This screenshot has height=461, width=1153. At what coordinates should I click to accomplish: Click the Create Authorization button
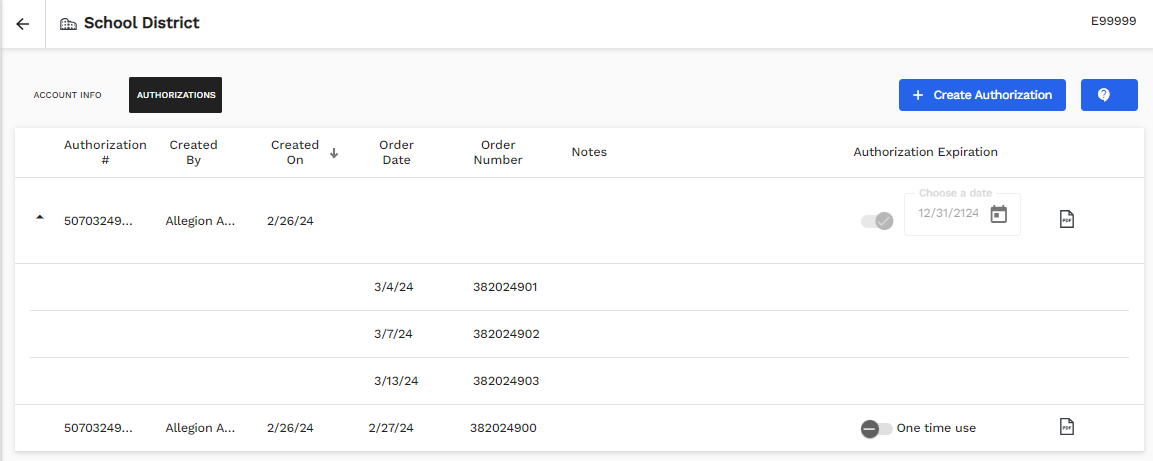coord(981,95)
